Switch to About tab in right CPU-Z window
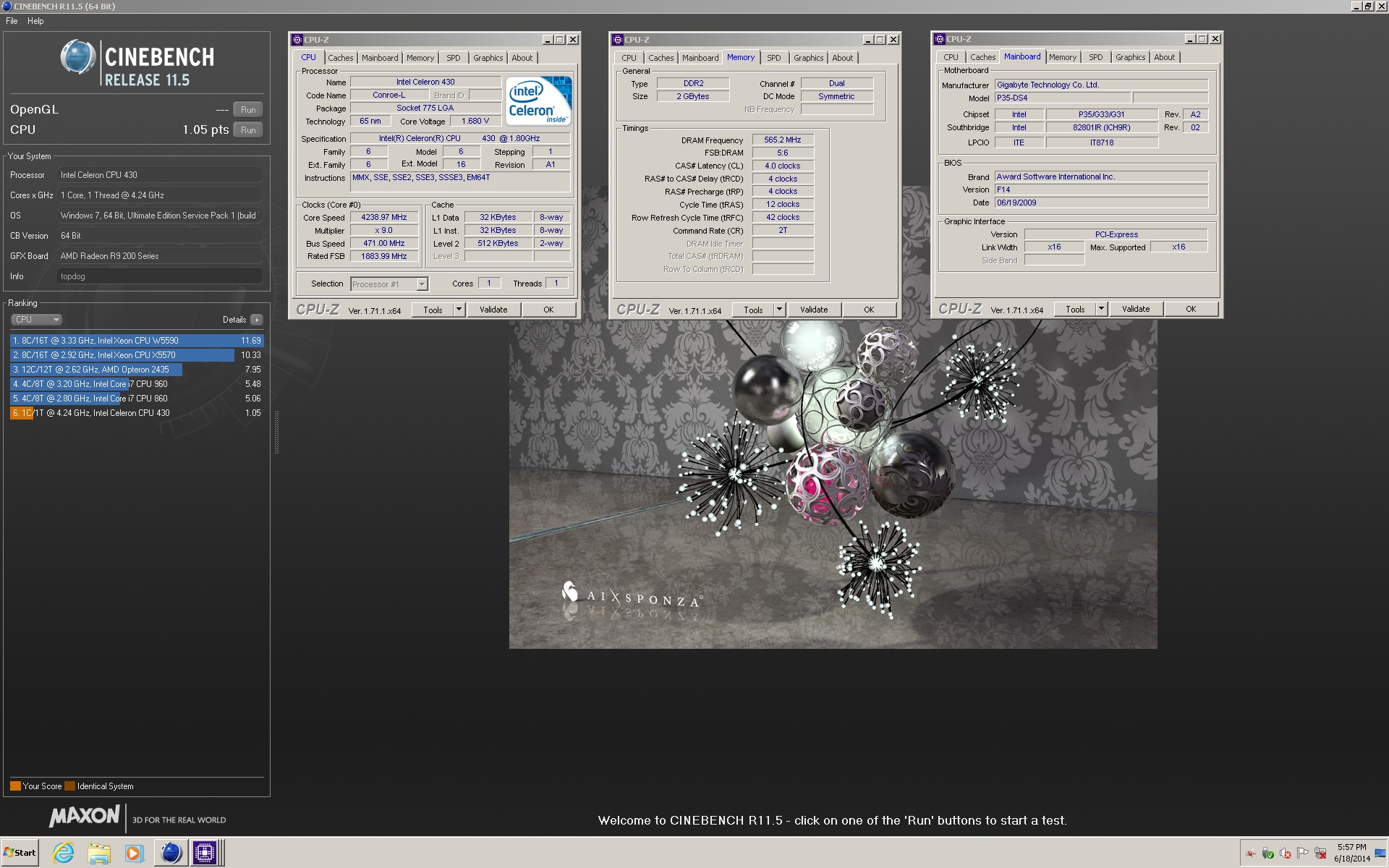Viewport: 1389px width, 868px height. click(x=1164, y=57)
